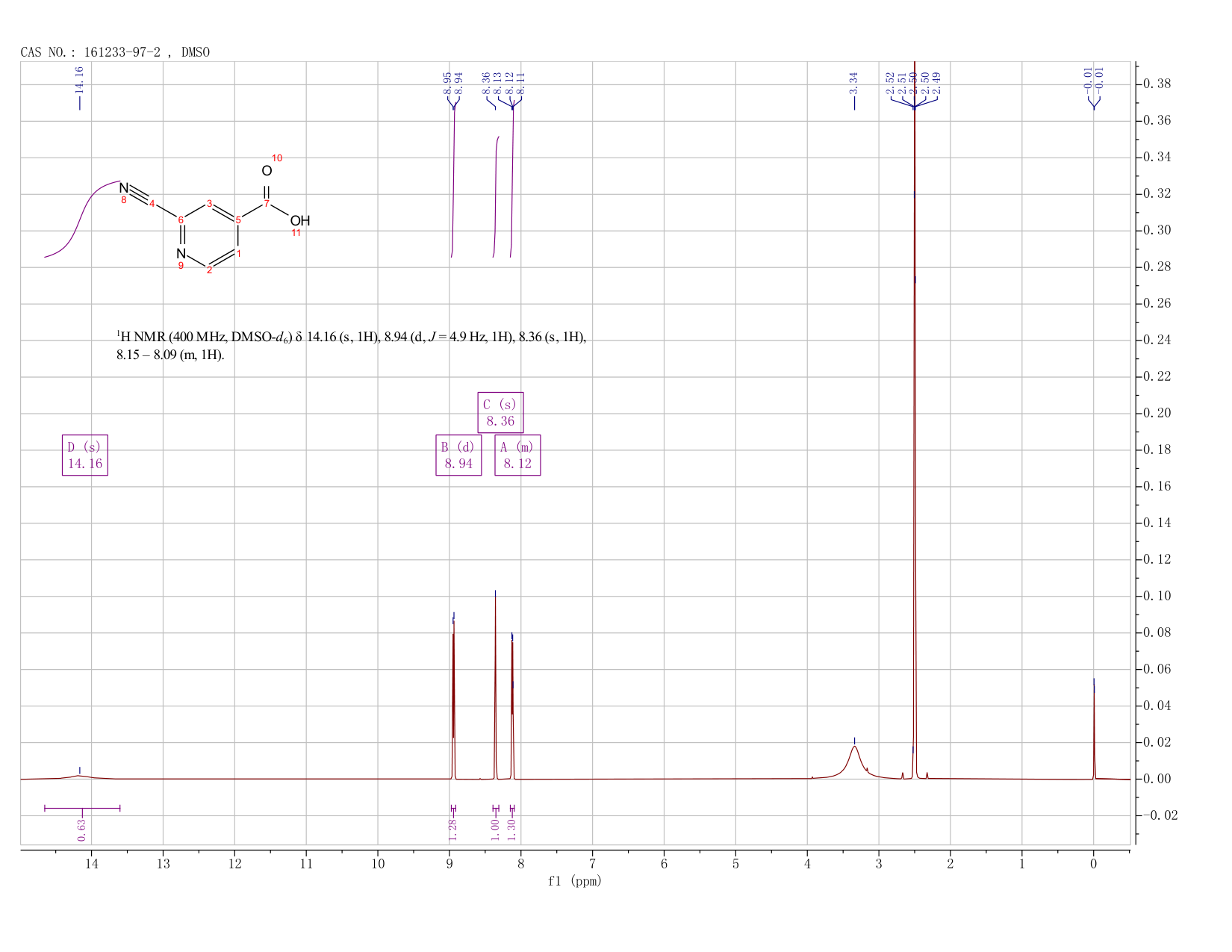Select the 3.34 peak label
Viewport: 1232px width, 952px height.
click(854, 83)
